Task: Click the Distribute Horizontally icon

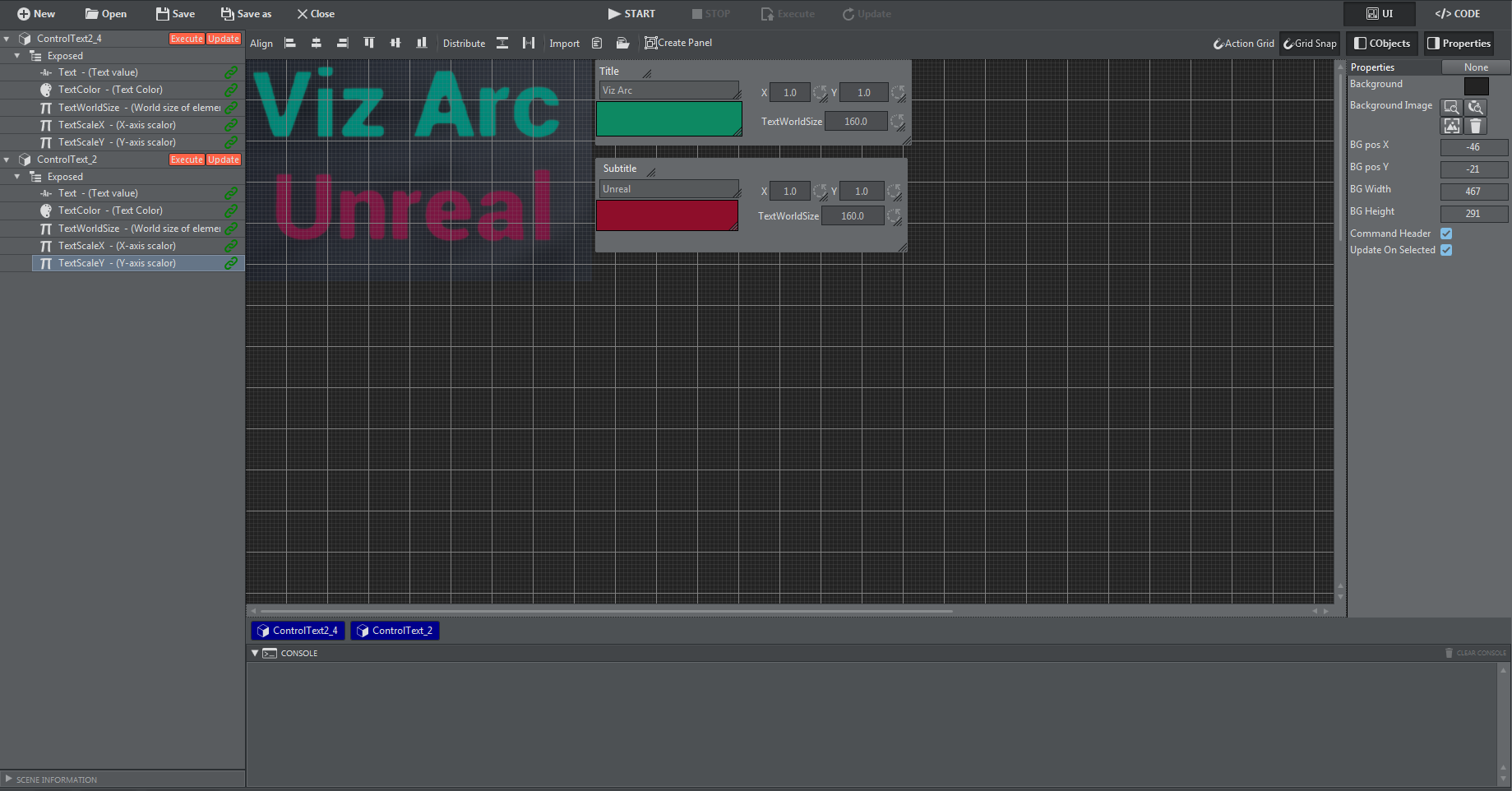Action: pyautogui.click(x=529, y=43)
